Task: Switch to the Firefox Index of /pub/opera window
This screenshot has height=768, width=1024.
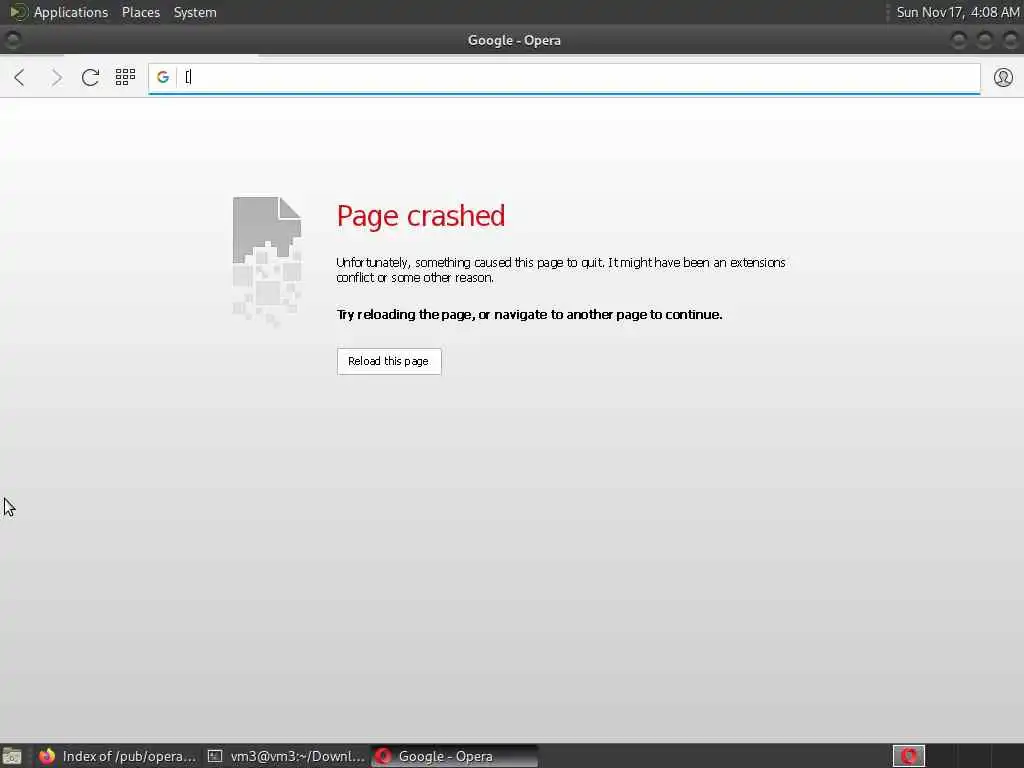Action: pyautogui.click(x=118, y=756)
